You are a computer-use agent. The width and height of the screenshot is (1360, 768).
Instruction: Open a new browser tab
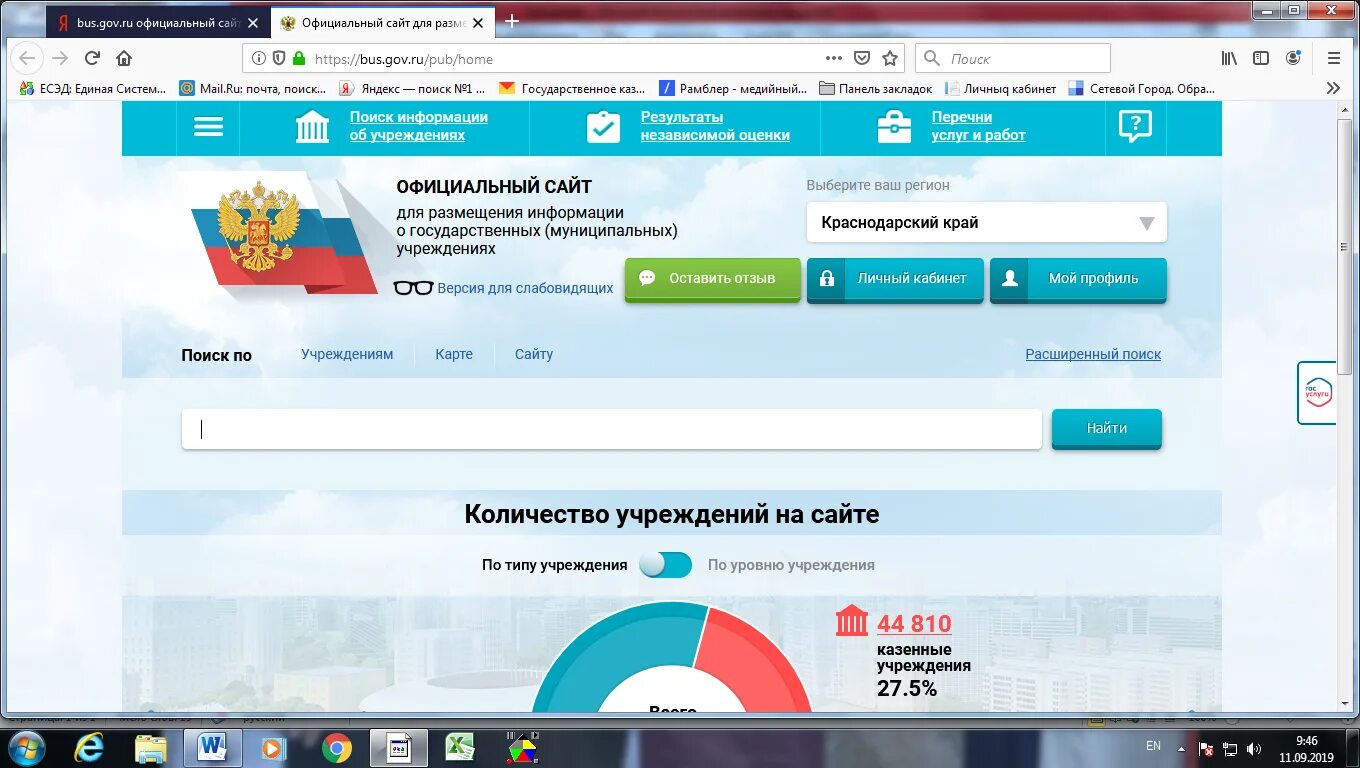(512, 21)
